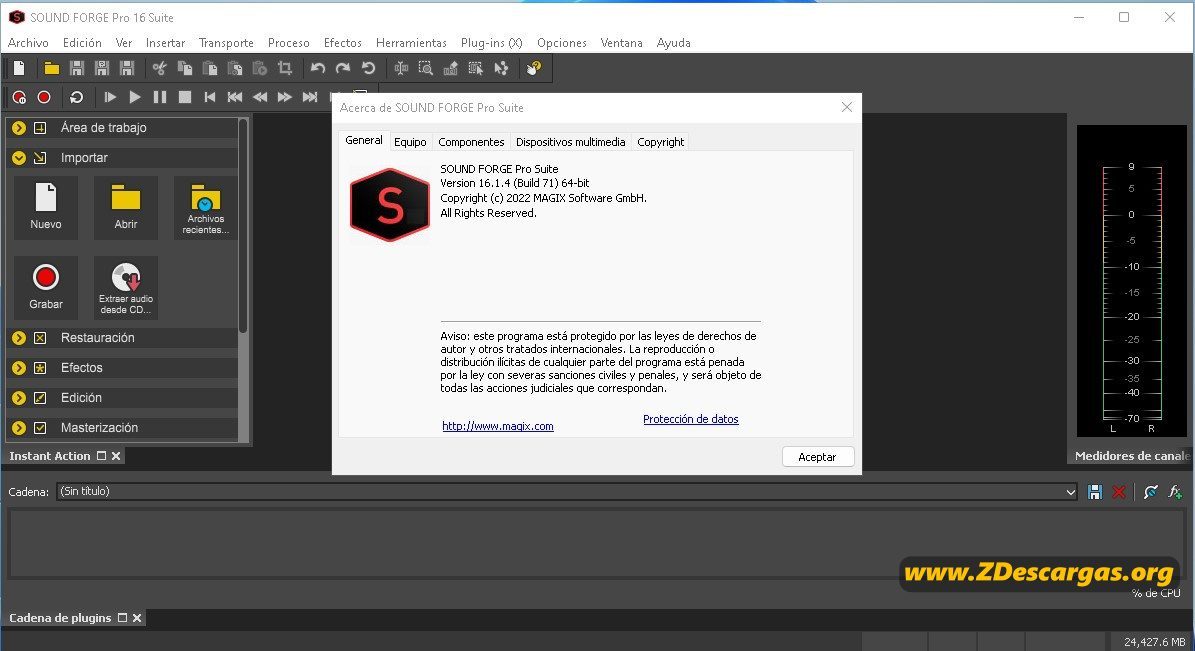Open the Archivos recientes tile
1195x651 pixels.
coord(205,207)
